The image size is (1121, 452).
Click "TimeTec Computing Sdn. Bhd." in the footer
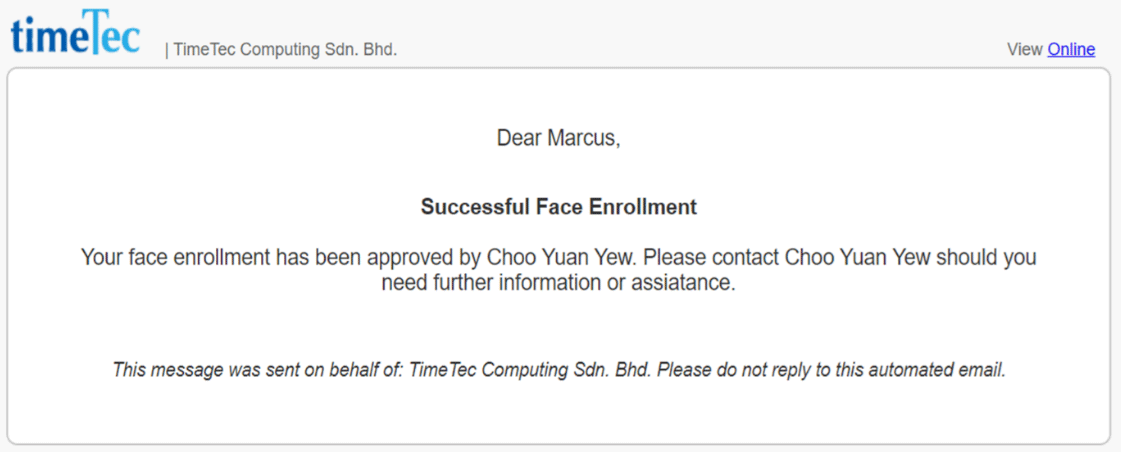(531, 370)
